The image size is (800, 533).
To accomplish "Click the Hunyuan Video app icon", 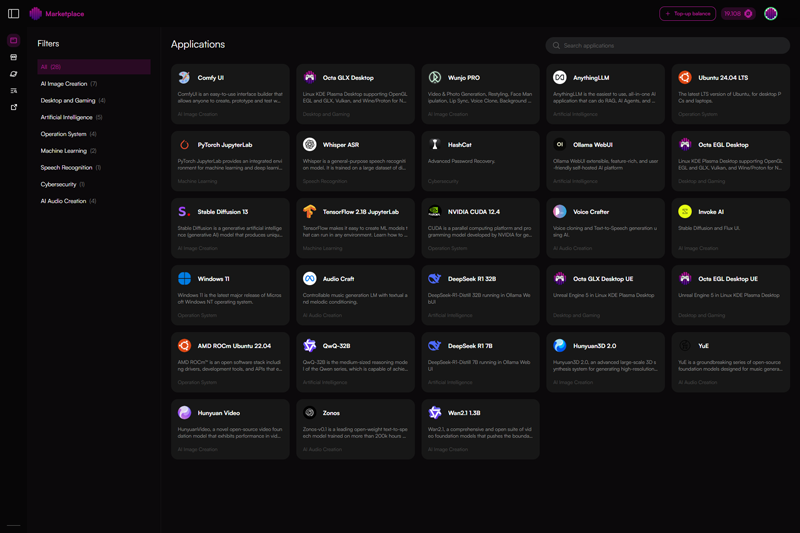I will (x=184, y=413).
